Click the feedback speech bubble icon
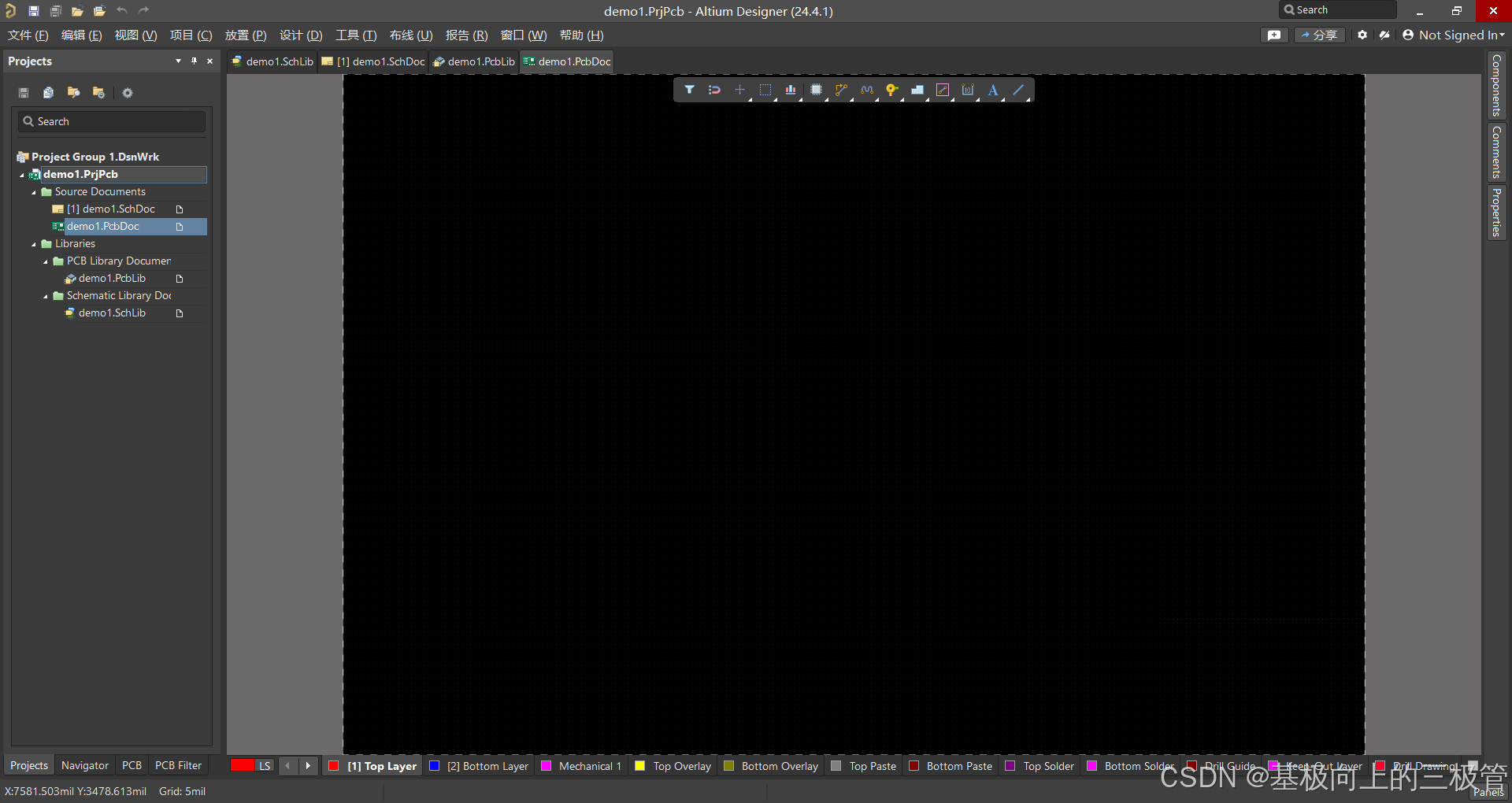This screenshot has width=1512, height=803. pos(1274,35)
